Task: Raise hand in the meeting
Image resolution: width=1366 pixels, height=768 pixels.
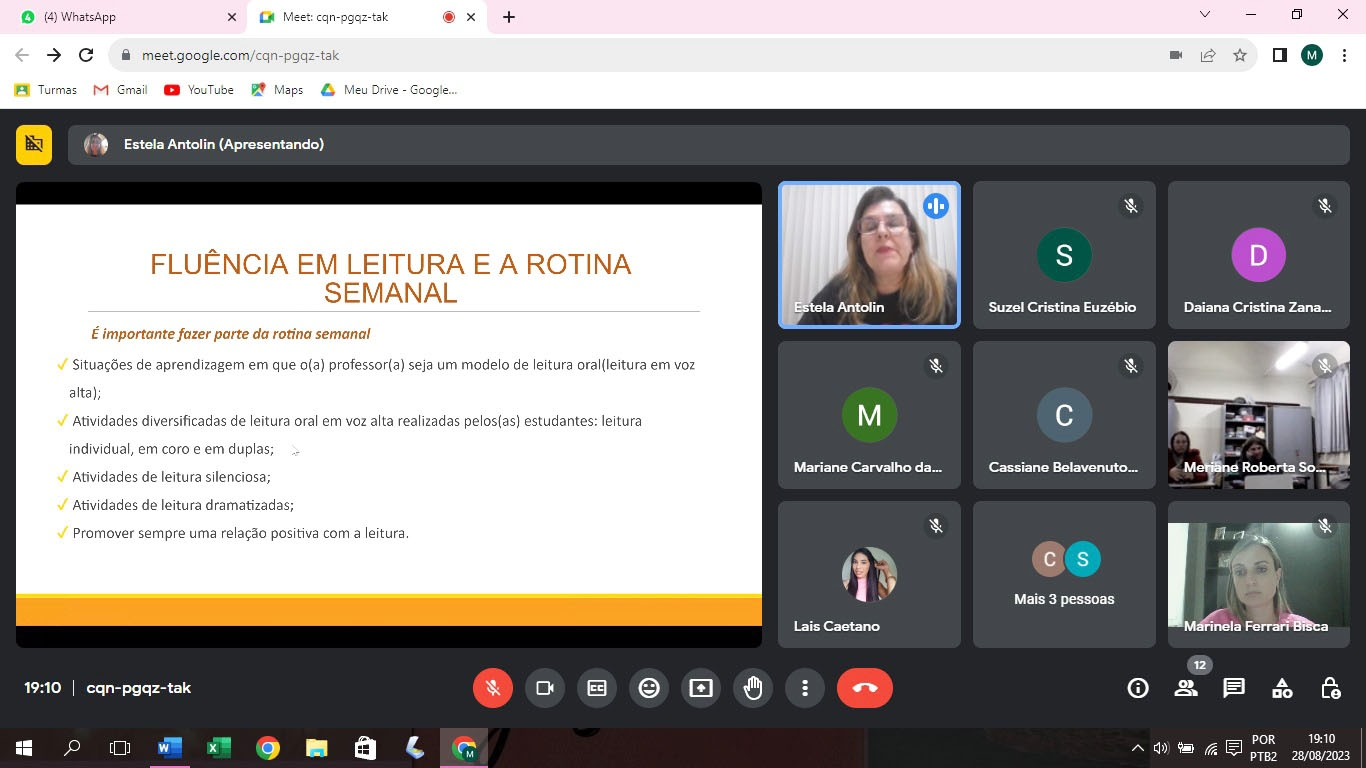Action: tap(753, 688)
